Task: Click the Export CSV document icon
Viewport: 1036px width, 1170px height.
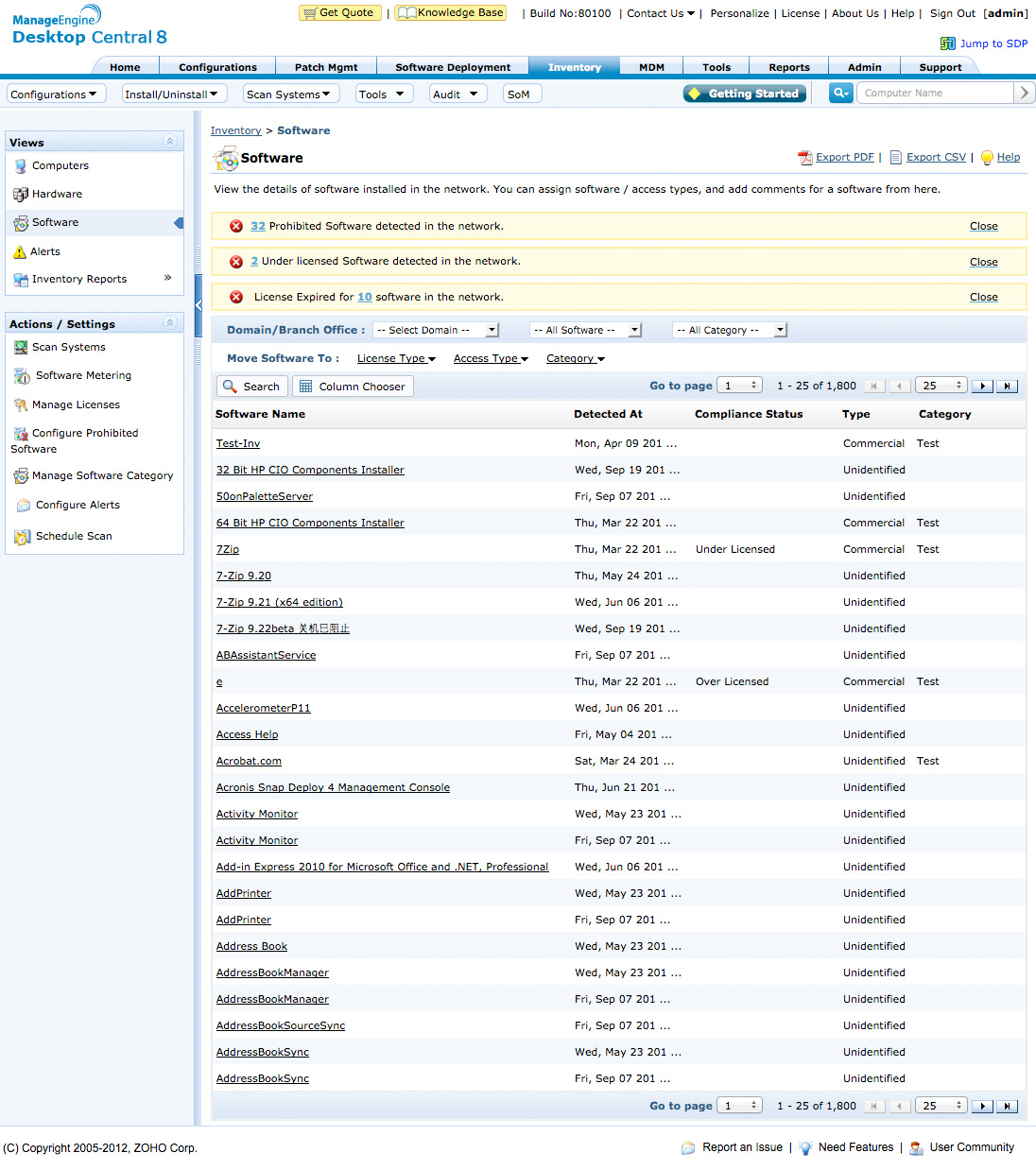Action: [x=895, y=158]
